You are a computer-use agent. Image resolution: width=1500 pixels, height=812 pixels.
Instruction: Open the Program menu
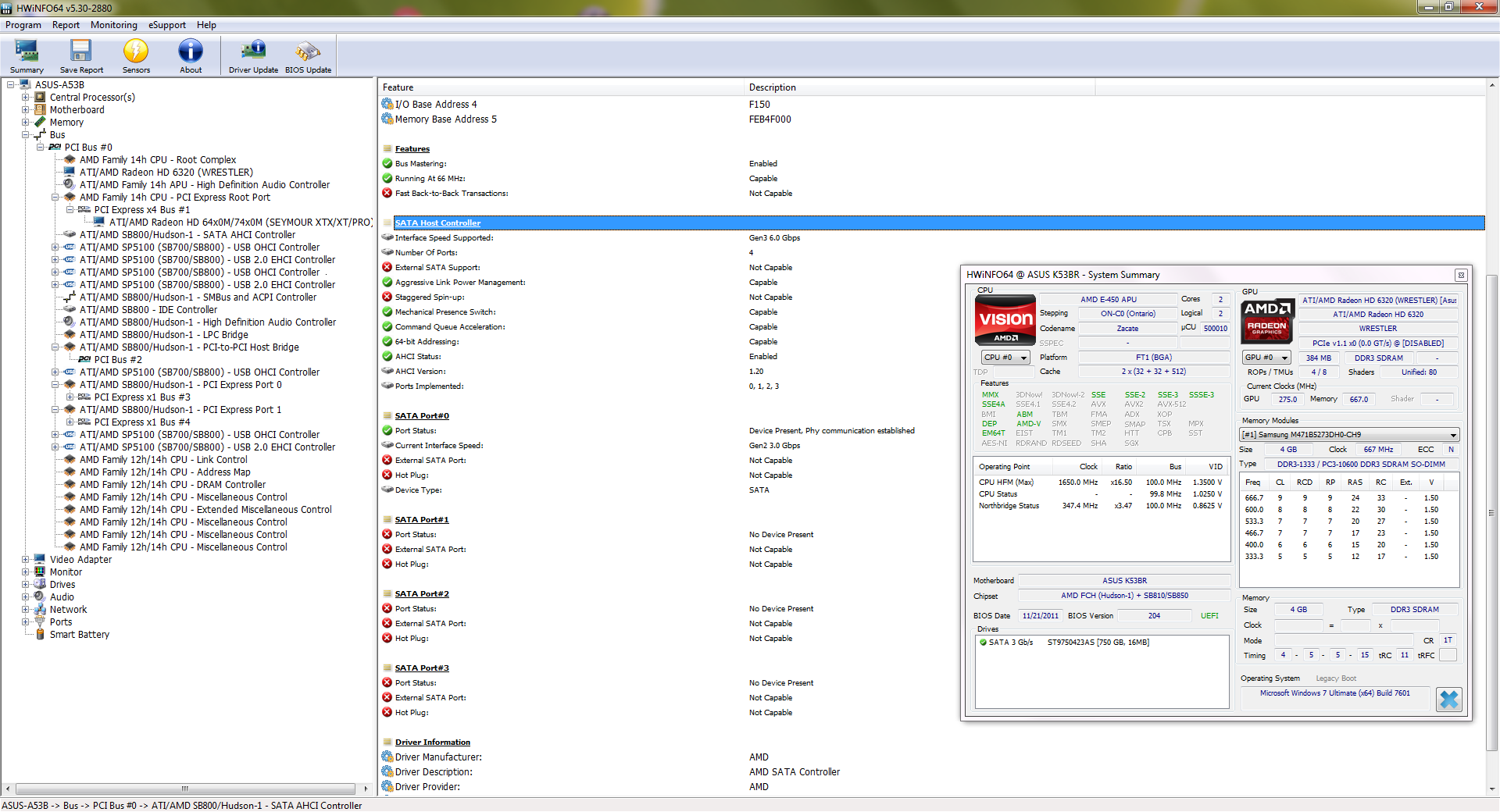(23, 25)
